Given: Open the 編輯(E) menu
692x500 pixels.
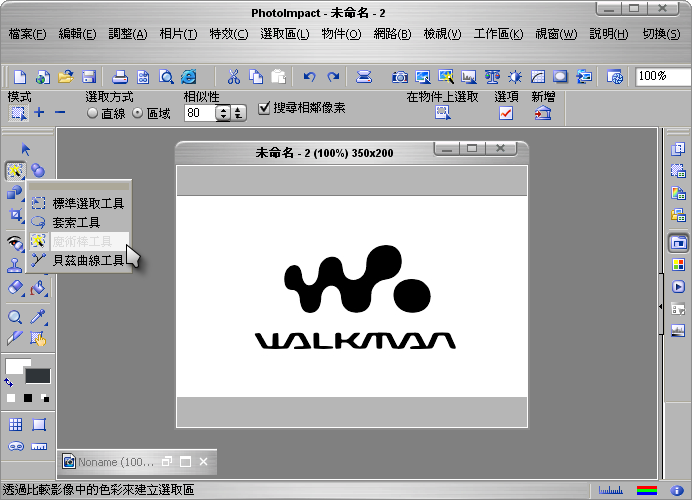Looking at the screenshot, I should pyautogui.click(x=77, y=34).
